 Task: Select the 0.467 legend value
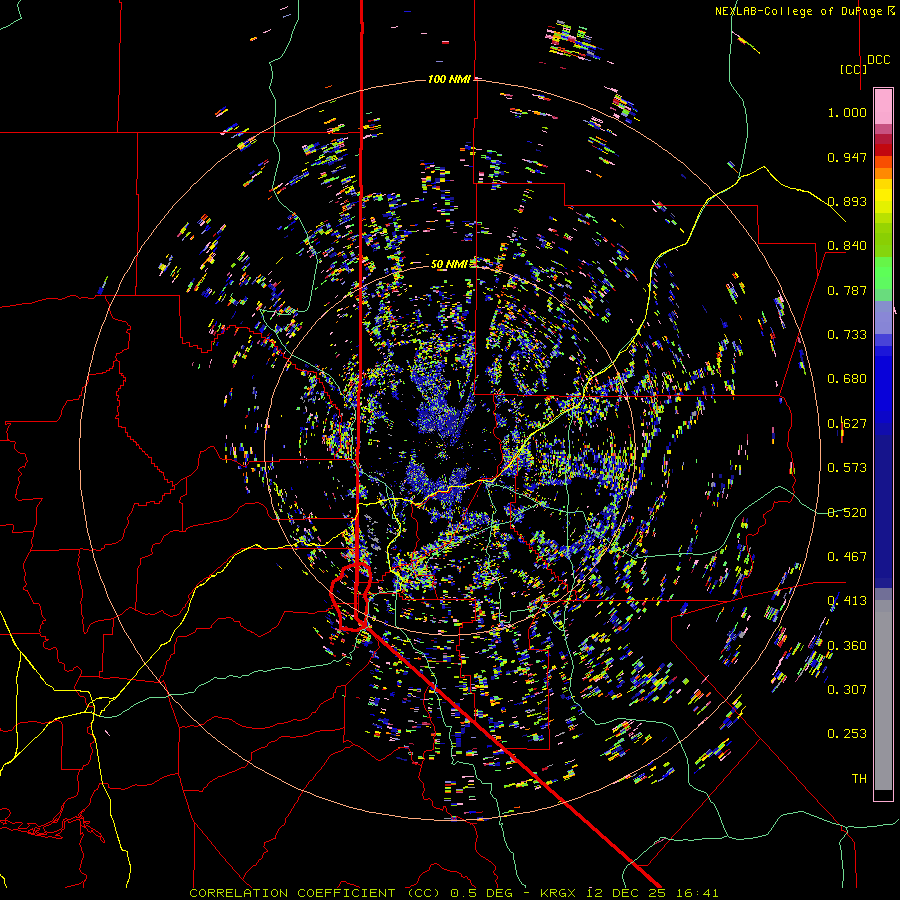[x=847, y=557]
